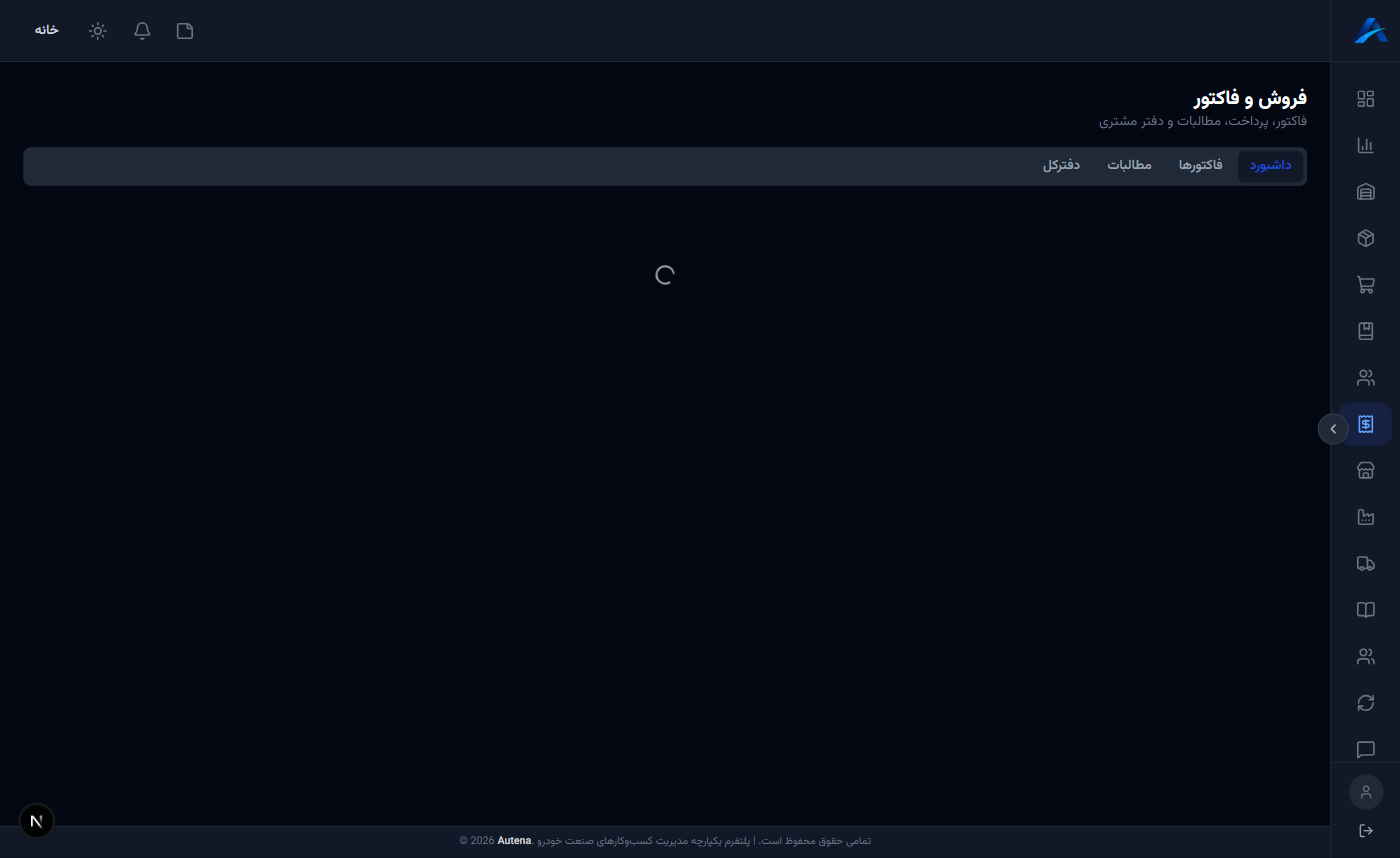Image resolution: width=1400 pixels, height=858 pixels.
Task: Open the box products icon
Action: click(1365, 238)
